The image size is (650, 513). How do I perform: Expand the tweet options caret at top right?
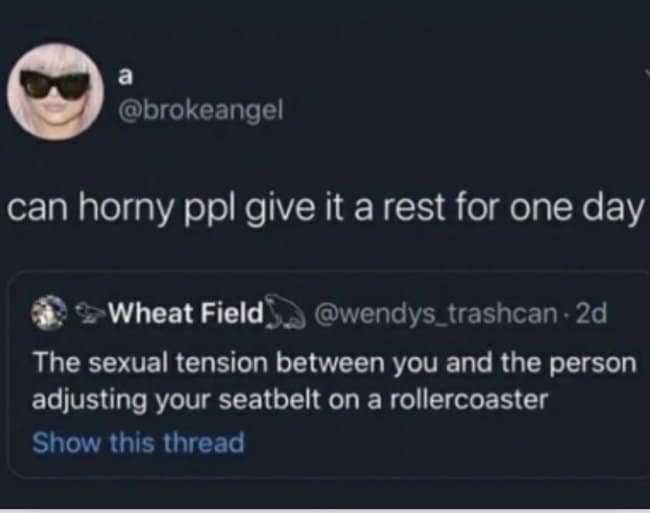pyautogui.click(x=648, y=73)
